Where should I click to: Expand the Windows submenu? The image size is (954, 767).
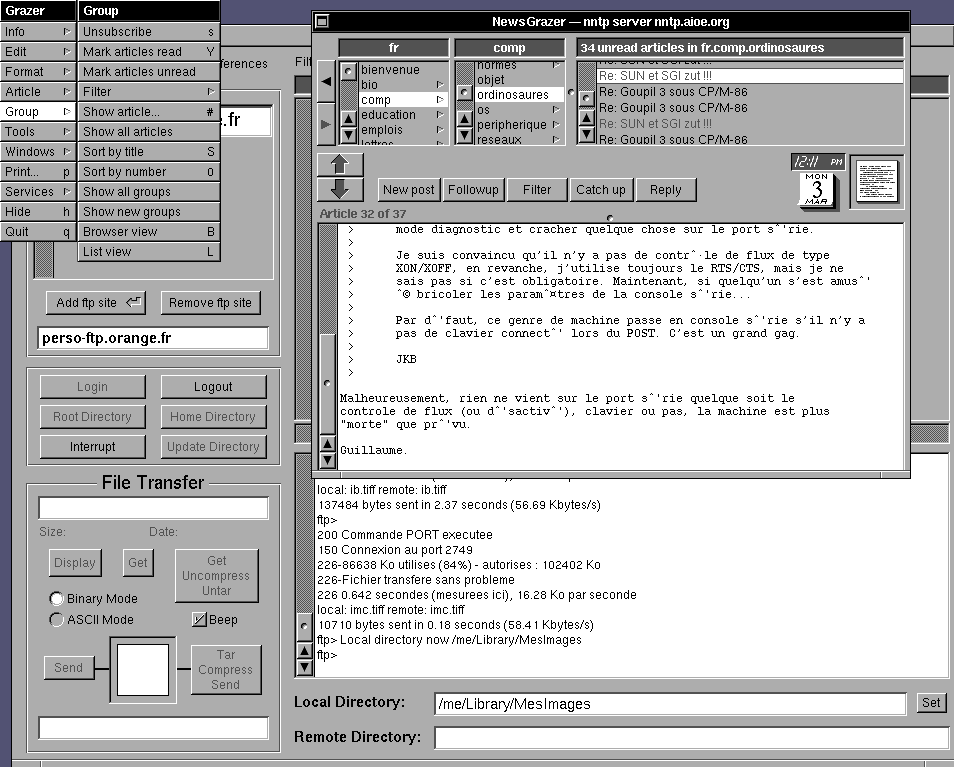pyautogui.click(x=38, y=151)
